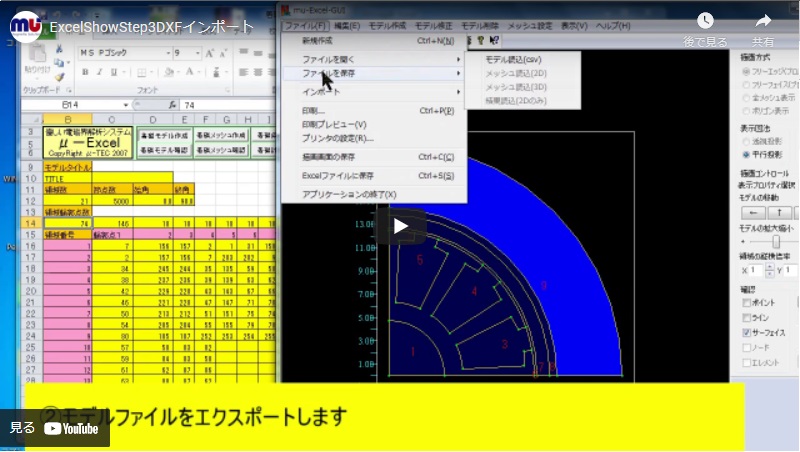The height and width of the screenshot is (452, 800).
Task: Click the decrease font size icon
Action: [223, 53]
